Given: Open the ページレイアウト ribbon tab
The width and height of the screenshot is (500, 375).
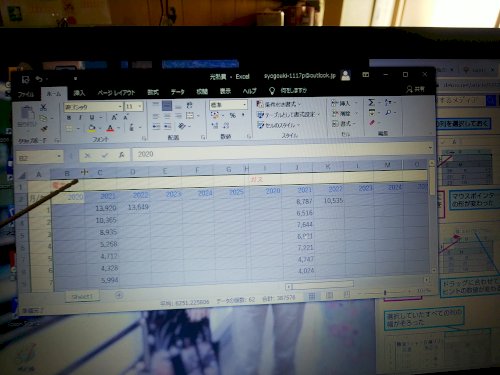Looking at the screenshot, I should coord(116,93).
